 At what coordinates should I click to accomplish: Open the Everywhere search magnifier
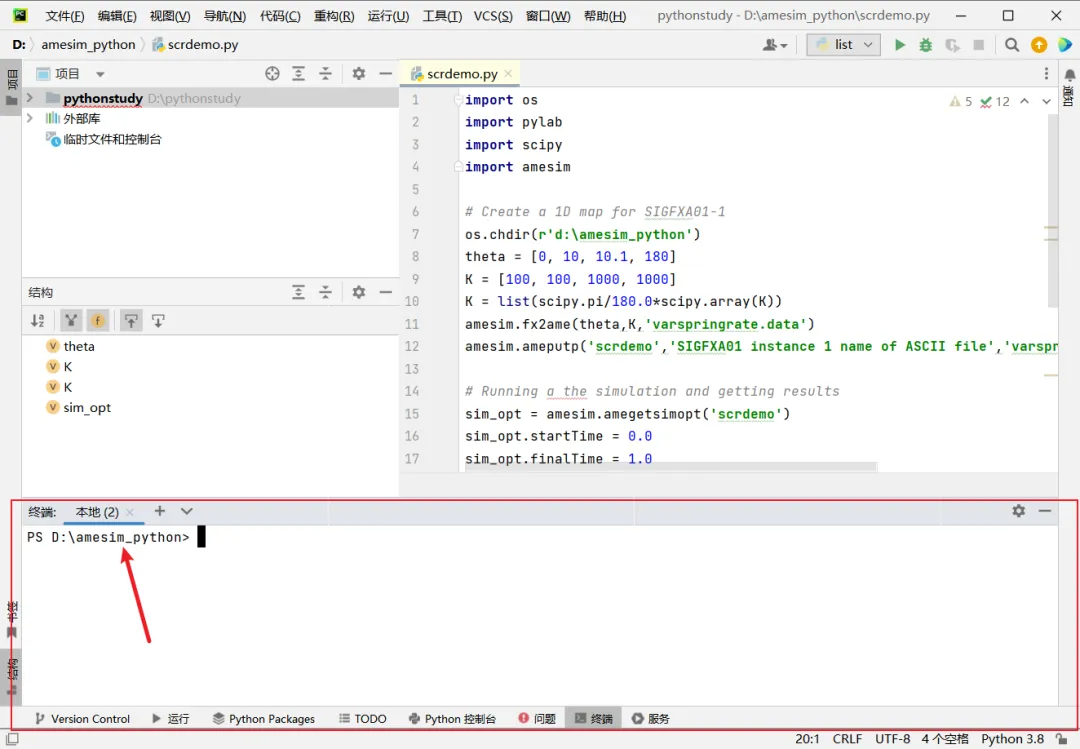coord(1010,44)
